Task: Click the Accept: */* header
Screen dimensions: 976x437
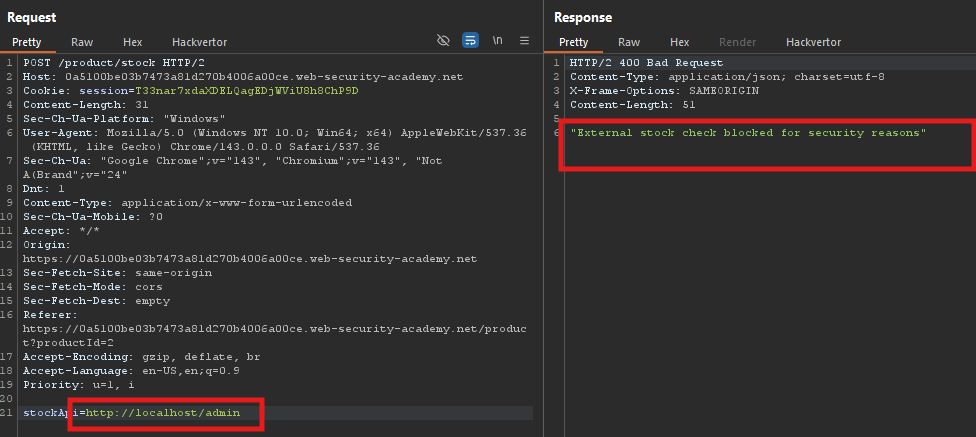Action: 61,230
